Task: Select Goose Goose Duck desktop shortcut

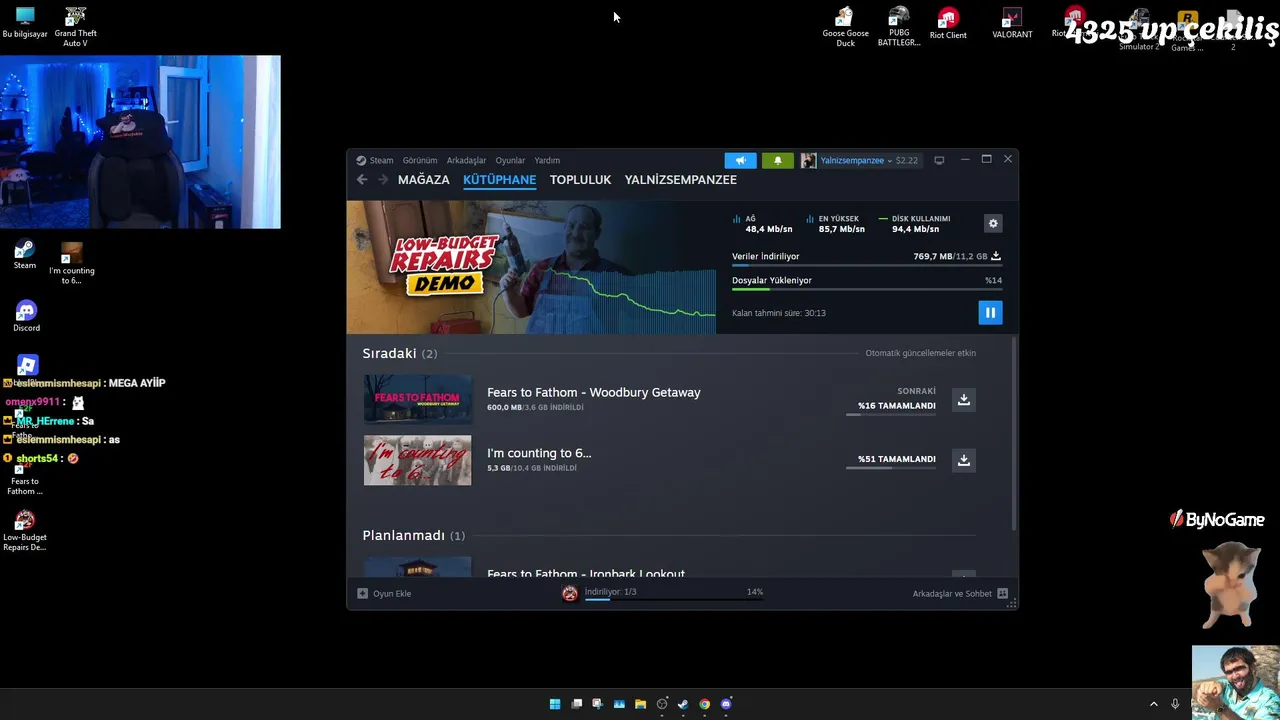Action: [x=846, y=27]
